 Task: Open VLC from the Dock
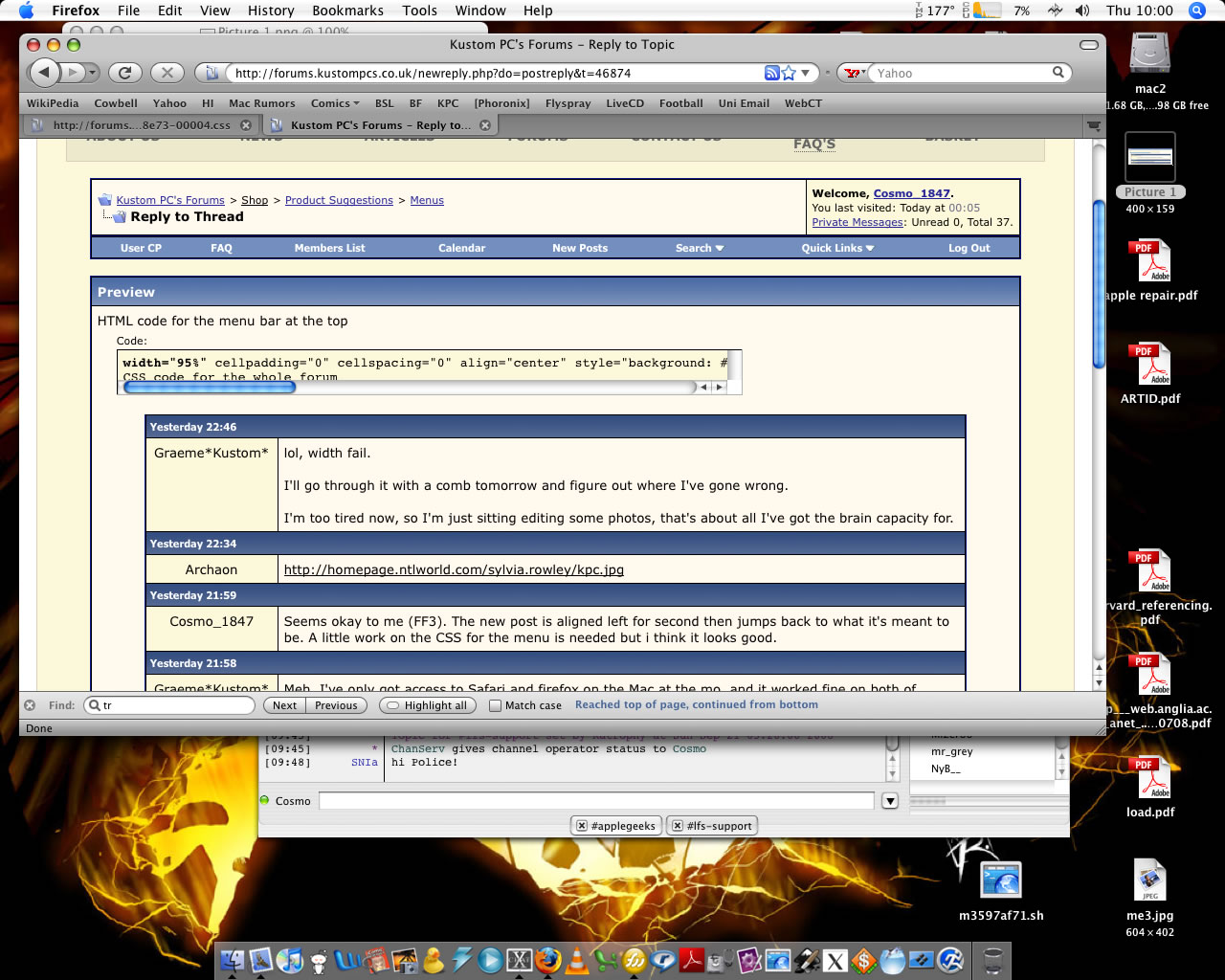tap(577, 960)
